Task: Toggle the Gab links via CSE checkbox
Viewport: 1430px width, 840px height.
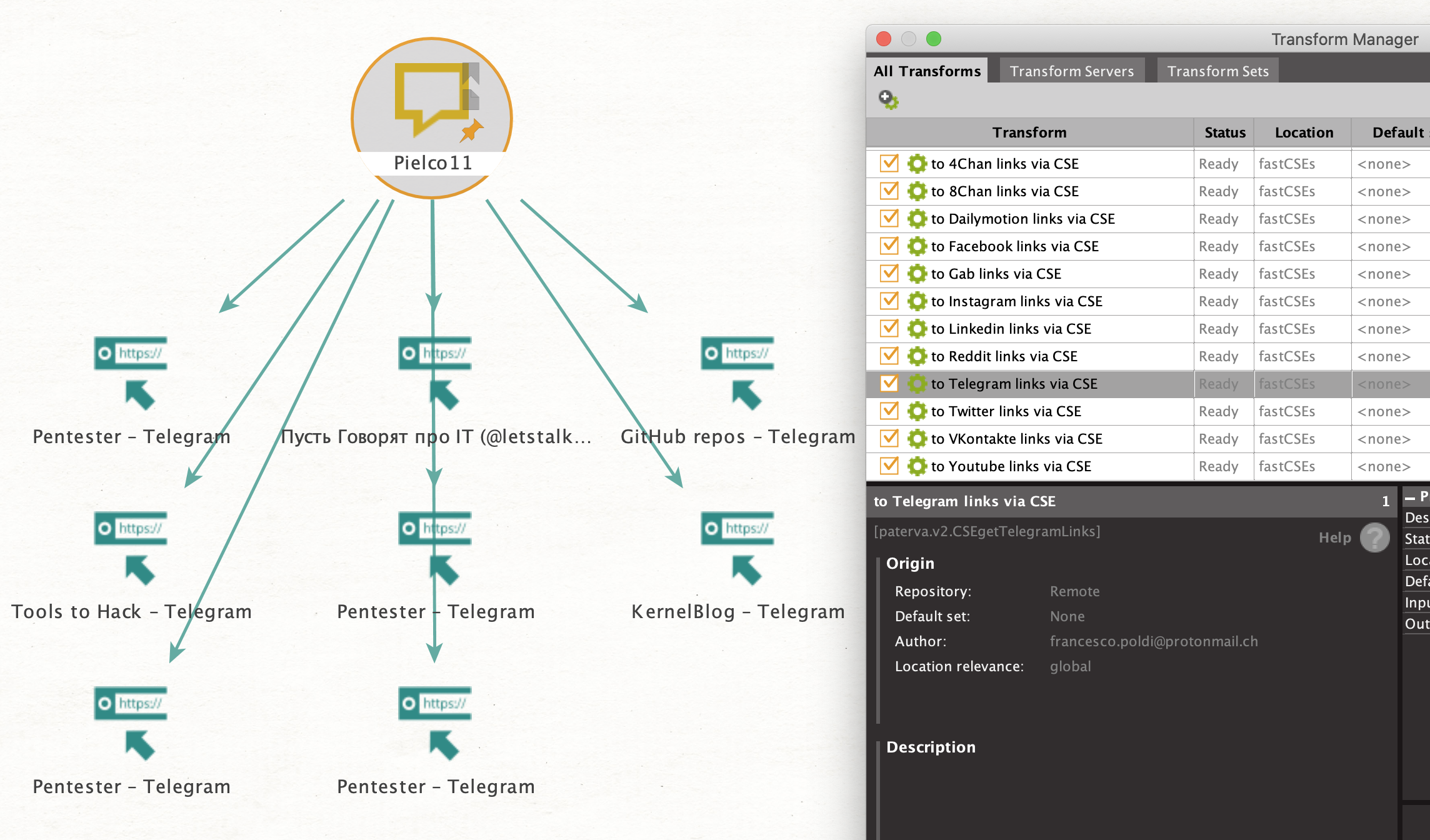Action: (x=889, y=273)
